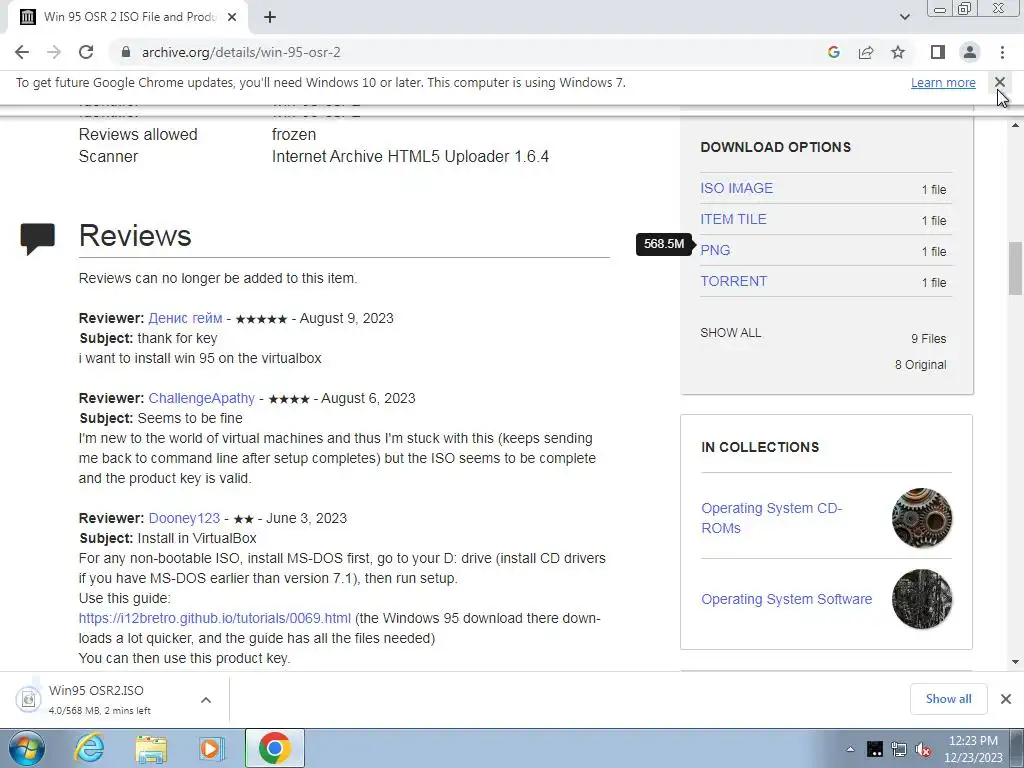Click the scrollbar up arrow
1024x768 pixels.
tap(1015, 124)
